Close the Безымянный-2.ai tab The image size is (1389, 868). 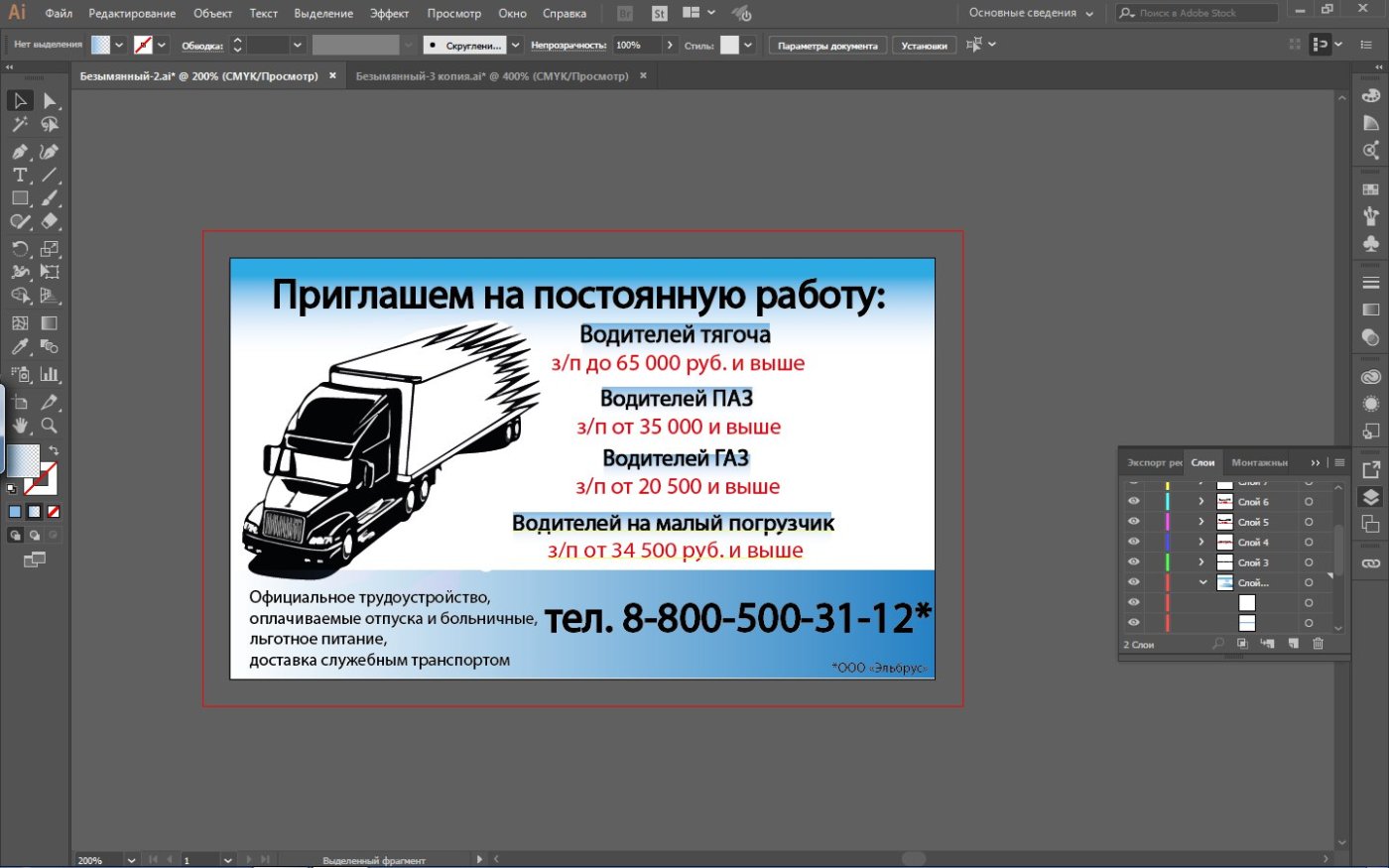tap(332, 75)
